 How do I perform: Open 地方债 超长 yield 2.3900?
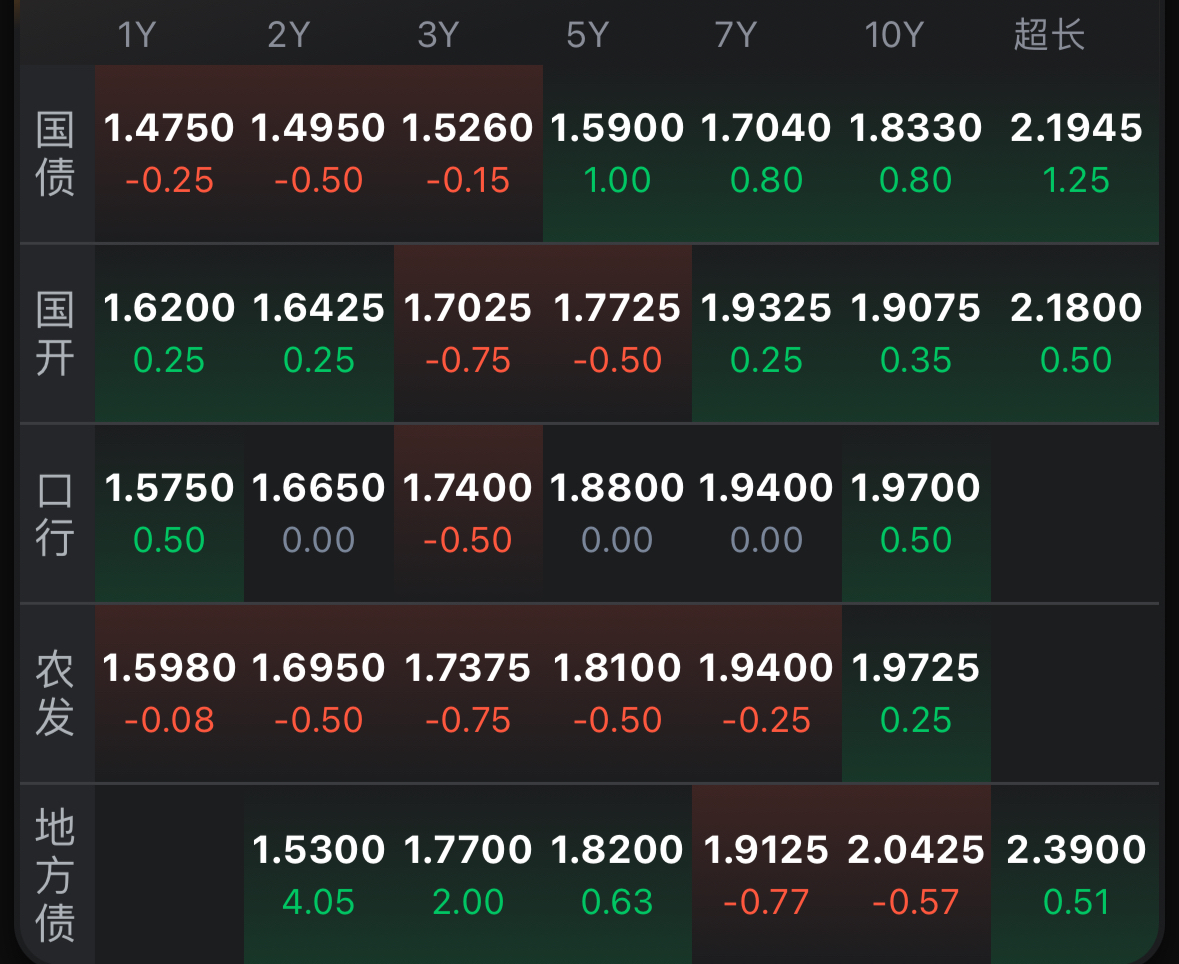pyautogui.click(x=1076, y=875)
